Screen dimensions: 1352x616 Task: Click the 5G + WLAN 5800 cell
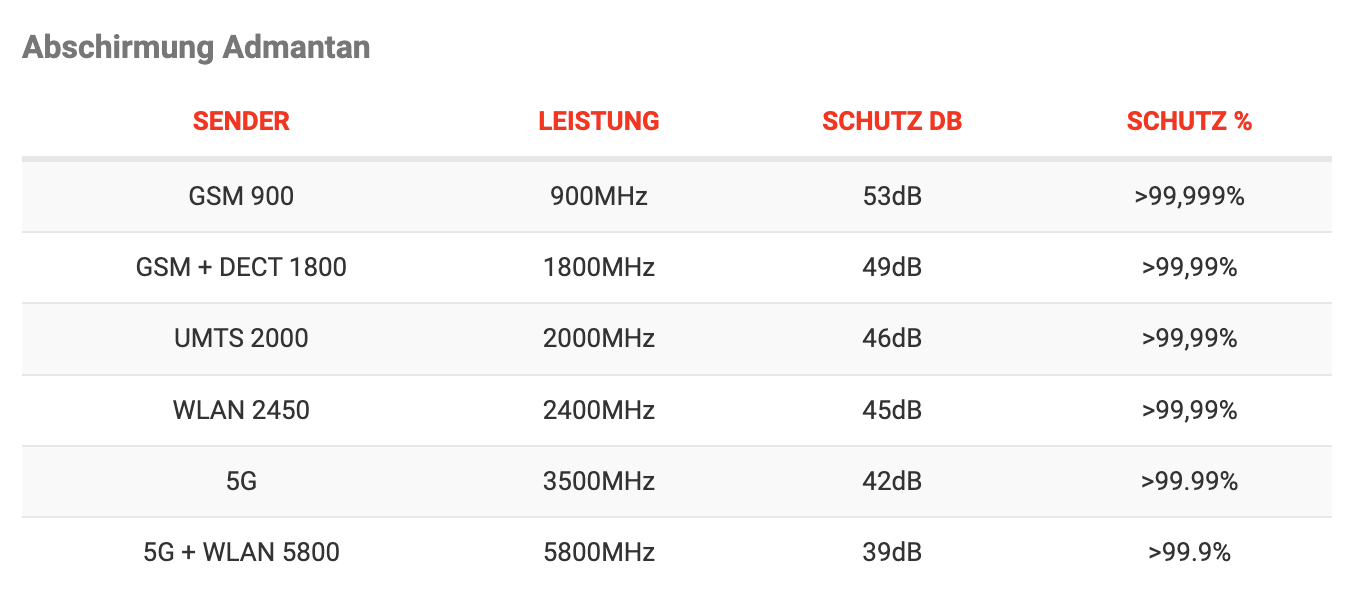[x=241, y=552]
